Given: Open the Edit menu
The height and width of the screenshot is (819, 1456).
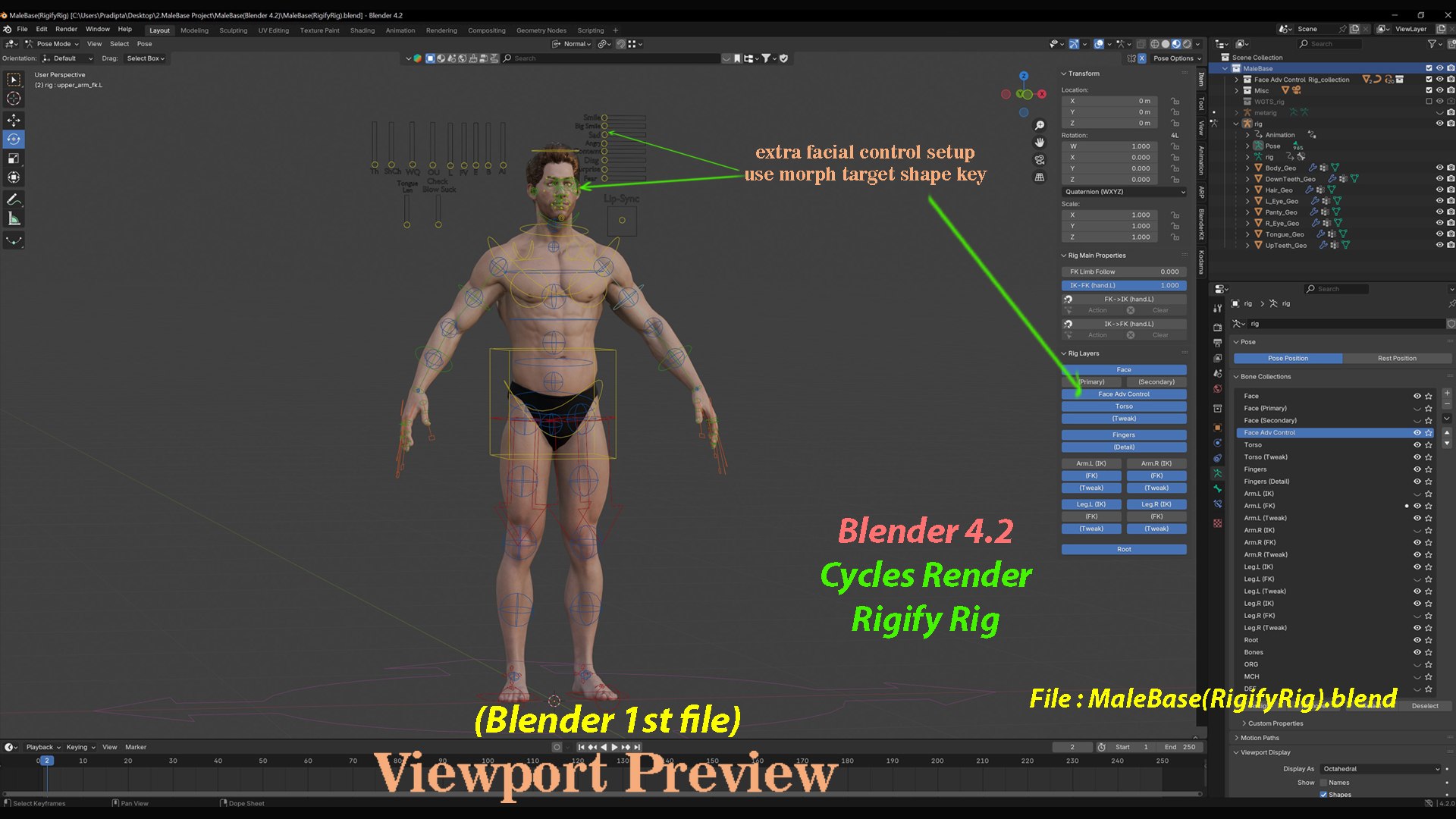Looking at the screenshot, I should pyautogui.click(x=42, y=29).
